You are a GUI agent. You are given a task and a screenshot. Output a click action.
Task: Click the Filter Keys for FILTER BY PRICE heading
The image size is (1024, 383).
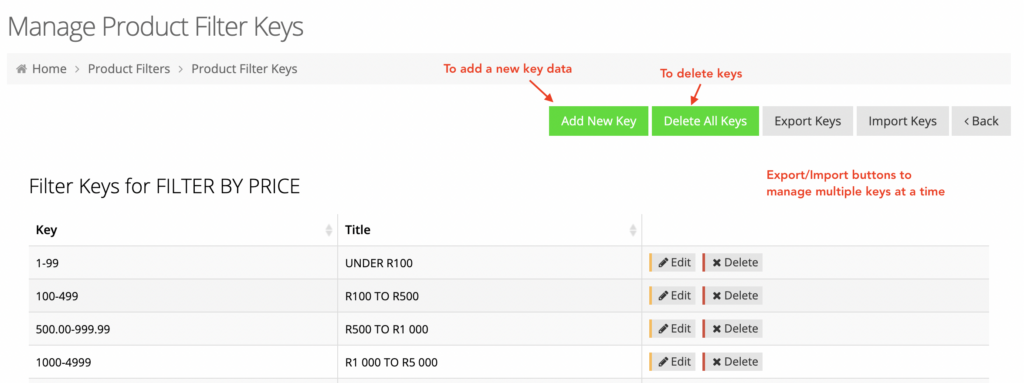tap(165, 187)
